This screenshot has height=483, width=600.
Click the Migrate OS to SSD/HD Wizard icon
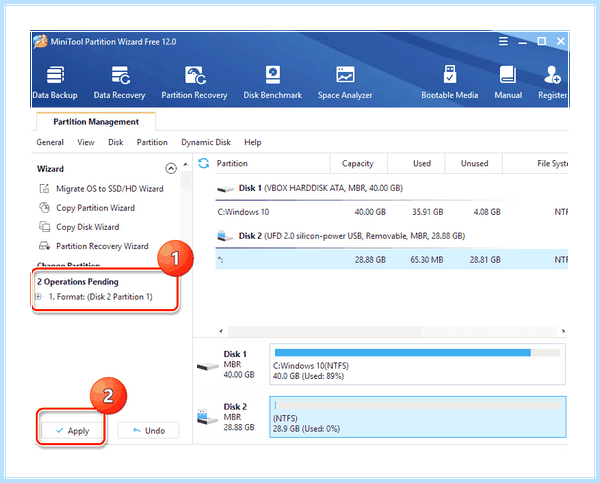pyautogui.click(x=44, y=188)
